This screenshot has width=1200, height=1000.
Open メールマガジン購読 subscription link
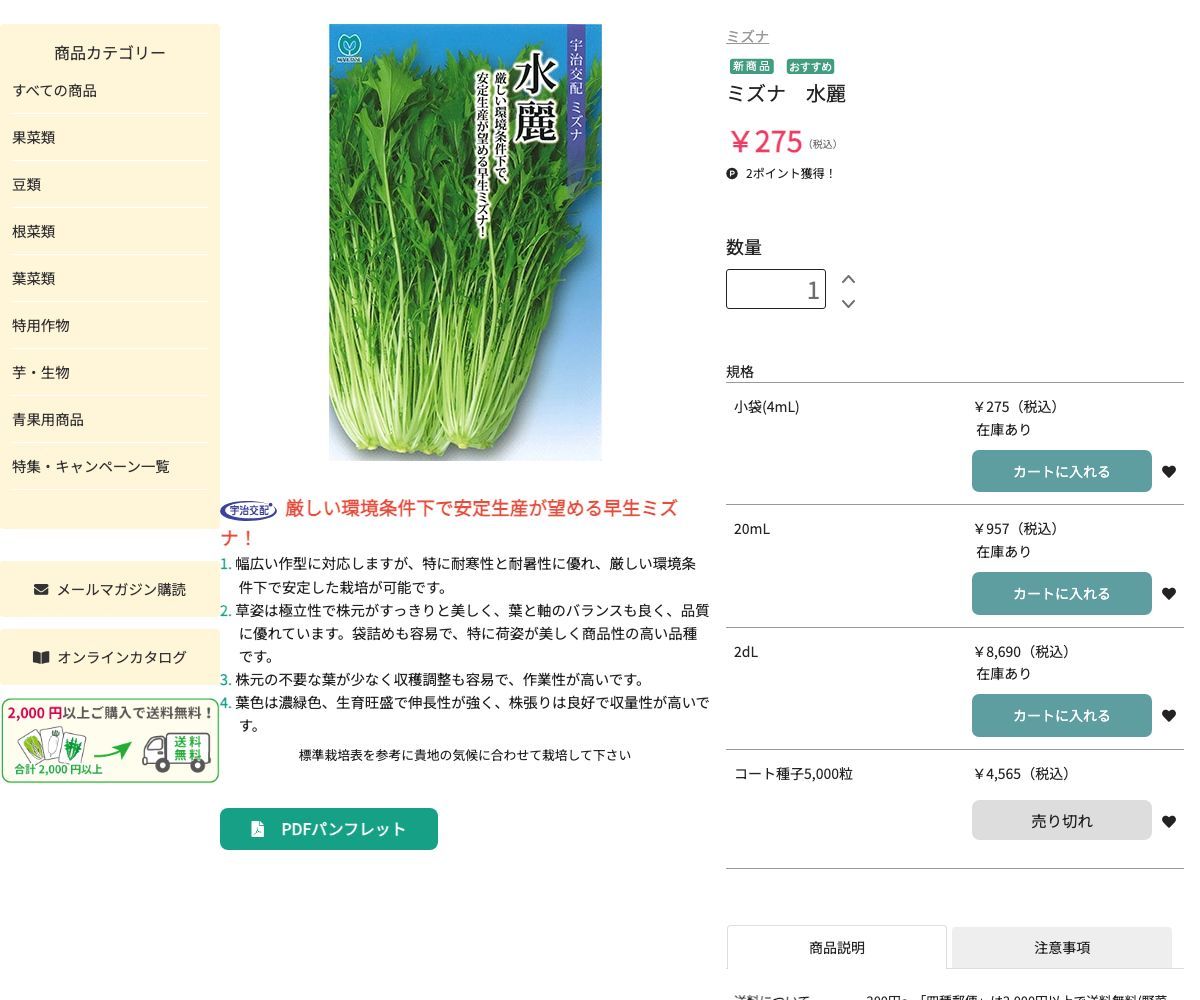110,589
